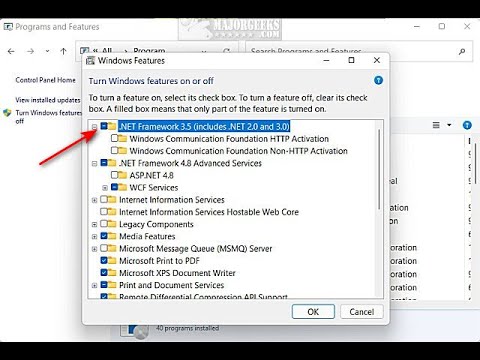Expand the Microsoft Message Queue Server node
480x360 pixels.
click(x=95, y=249)
